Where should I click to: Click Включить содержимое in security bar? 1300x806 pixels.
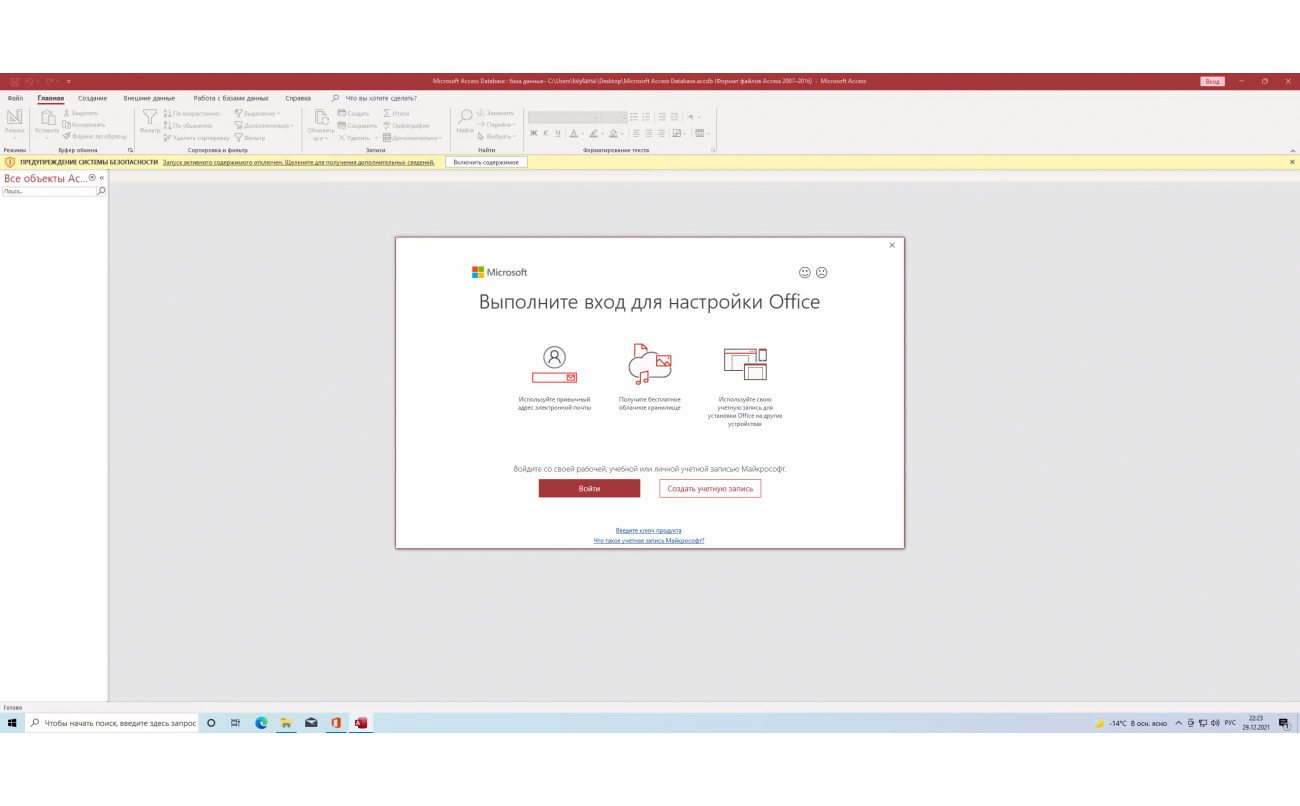tap(486, 162)
